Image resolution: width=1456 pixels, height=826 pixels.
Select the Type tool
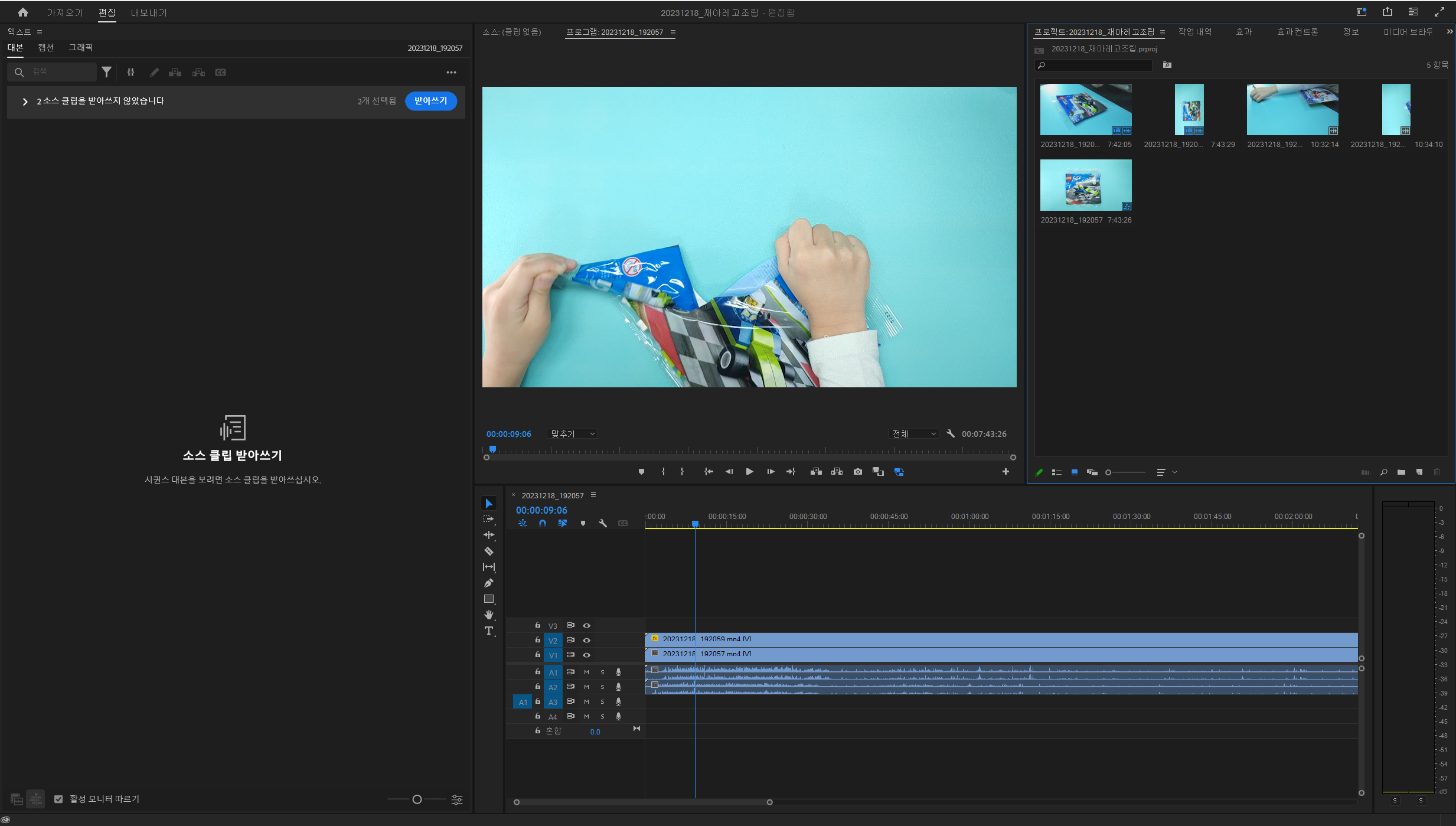coord(489,631)
